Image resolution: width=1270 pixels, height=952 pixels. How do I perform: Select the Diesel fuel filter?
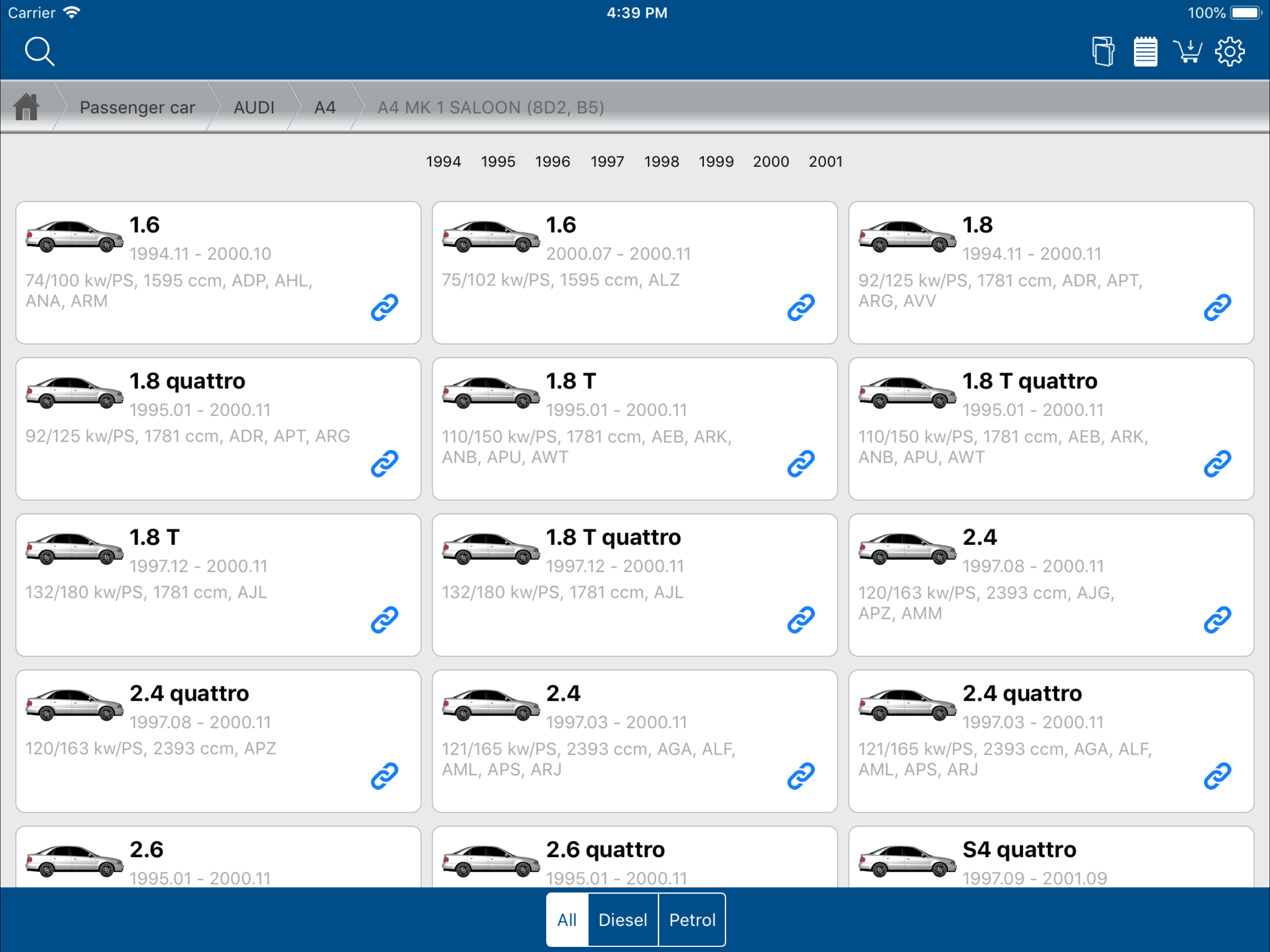(622, 920)
